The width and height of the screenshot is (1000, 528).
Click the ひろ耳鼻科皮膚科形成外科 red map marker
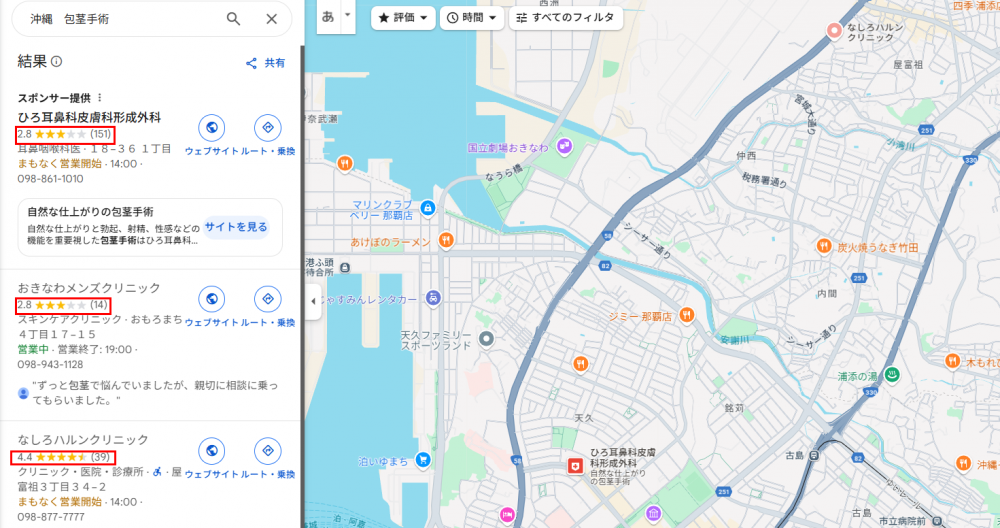pyautogui.click(x=575, y=466)
